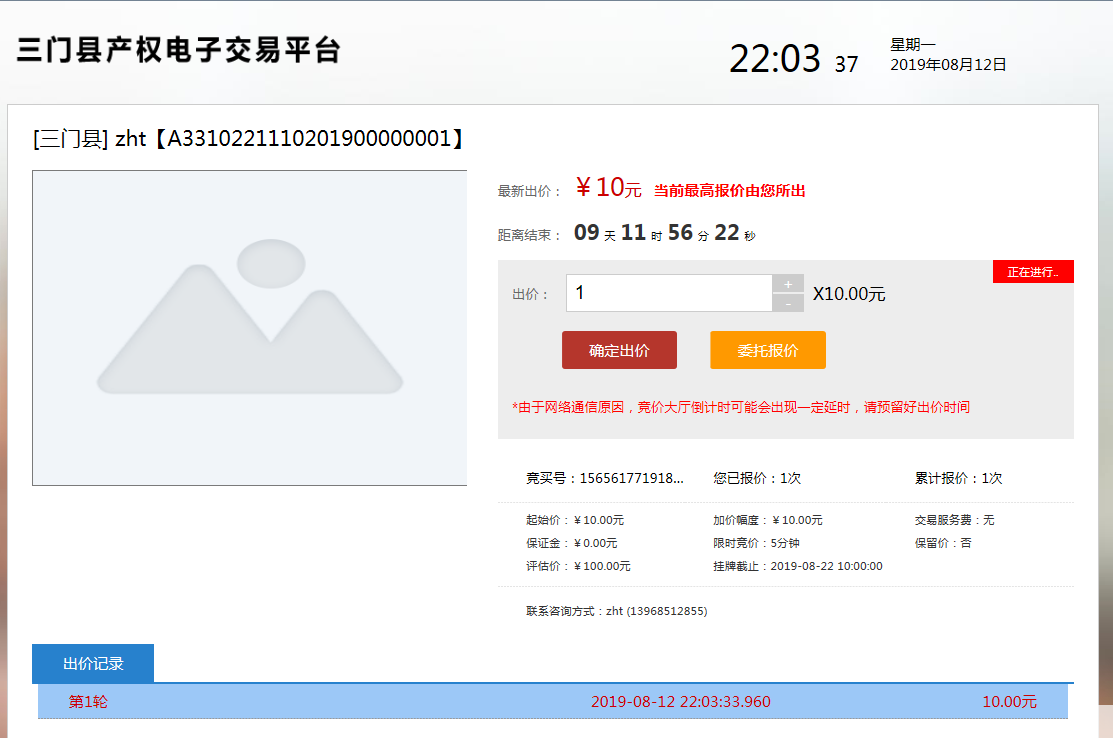Click the X10.00元 multiplier label
Image resolution: width=1113 pixels, height=738 pixels.
pyautogui.click(x=849, y=294)
